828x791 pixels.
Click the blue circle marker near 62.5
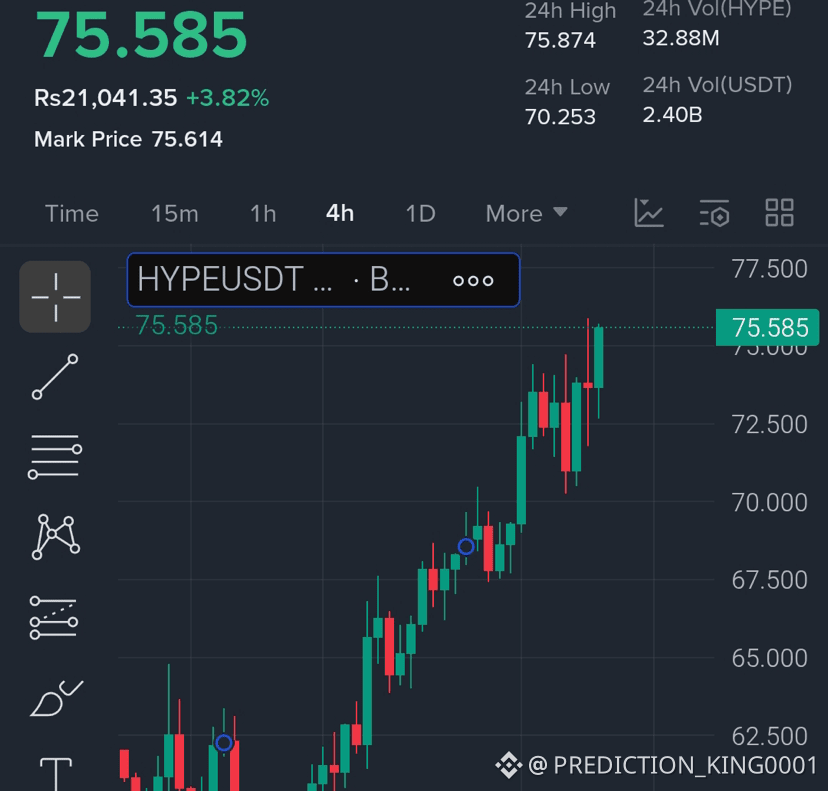[224, 743]
